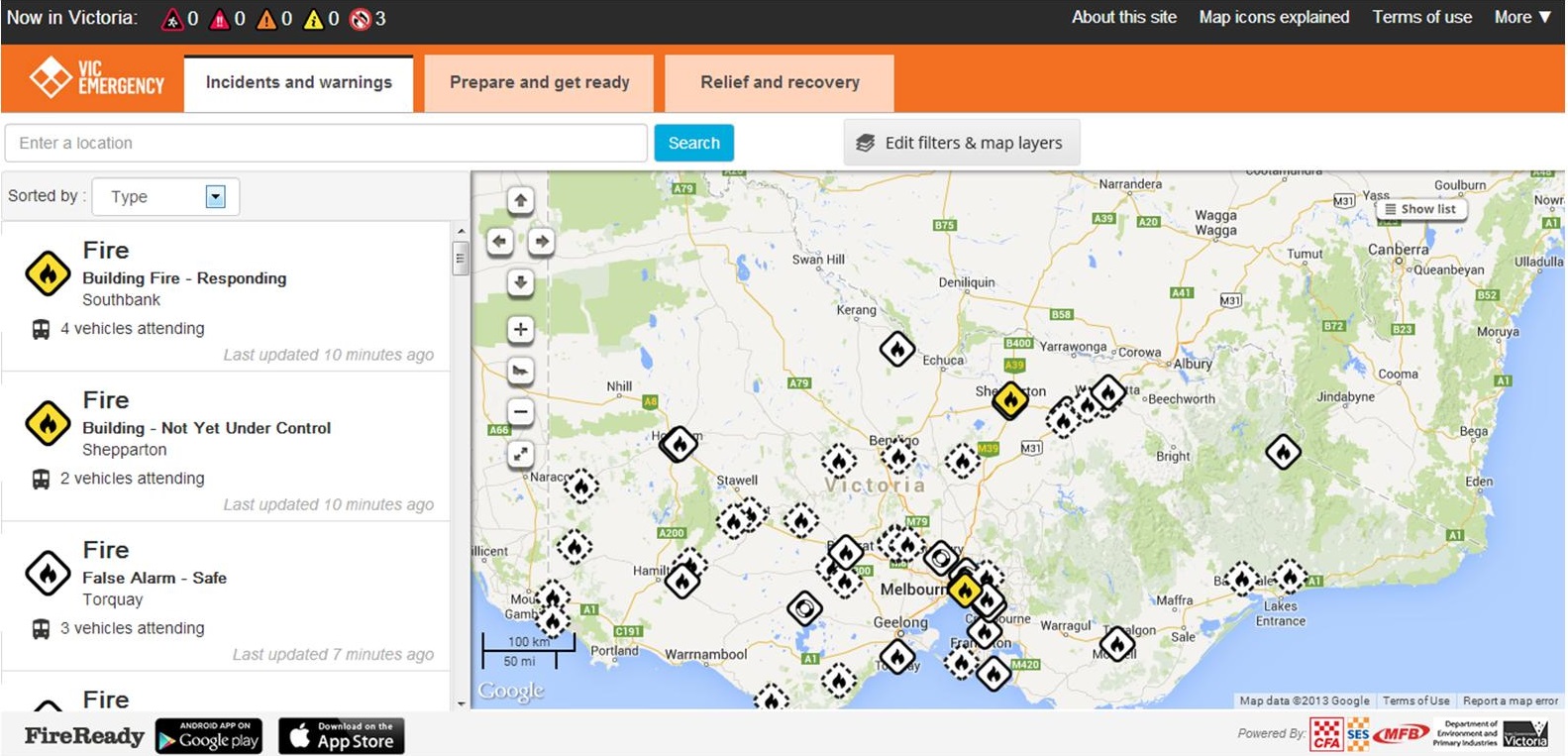Click the total fire ban icon showing 3
The width and height of the screenshot is (1568, 756).
(x=361, y=19)
